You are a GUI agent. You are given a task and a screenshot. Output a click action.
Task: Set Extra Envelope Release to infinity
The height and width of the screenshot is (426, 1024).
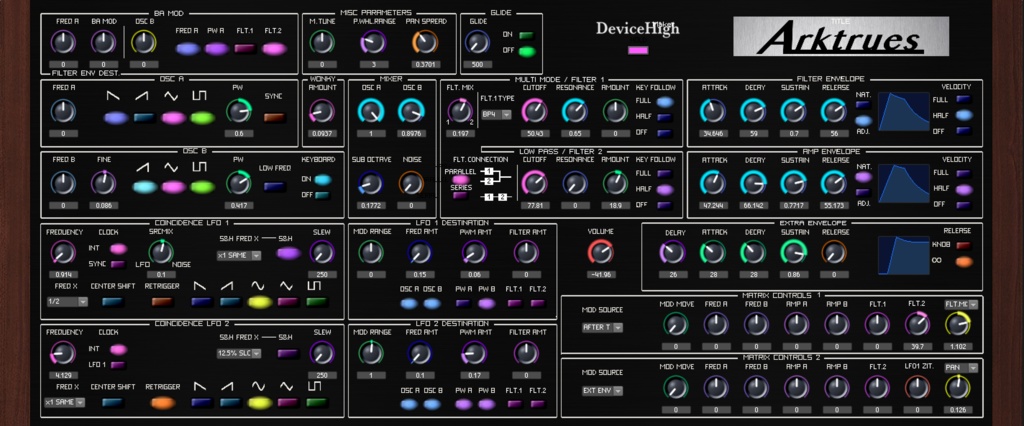coord(963,262)
